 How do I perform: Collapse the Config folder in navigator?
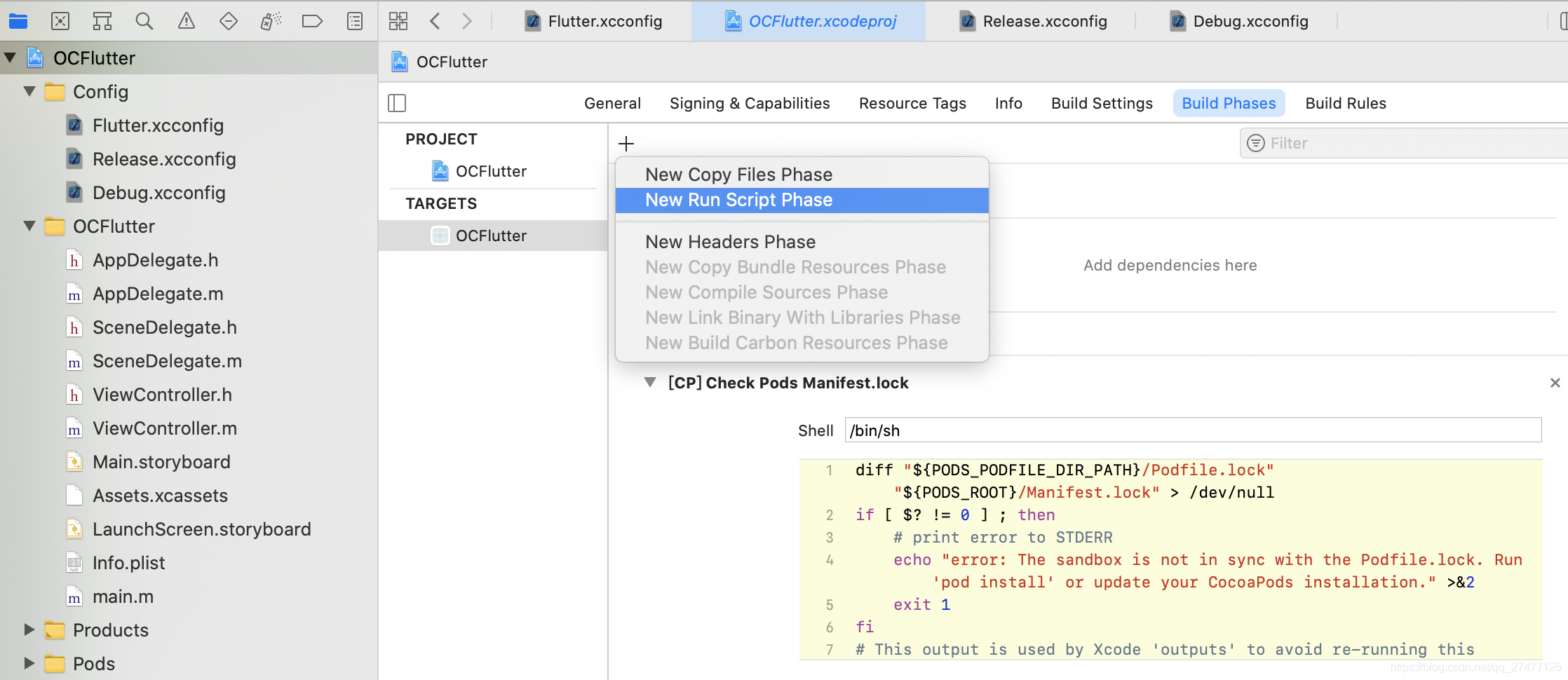tap(29, 91)
